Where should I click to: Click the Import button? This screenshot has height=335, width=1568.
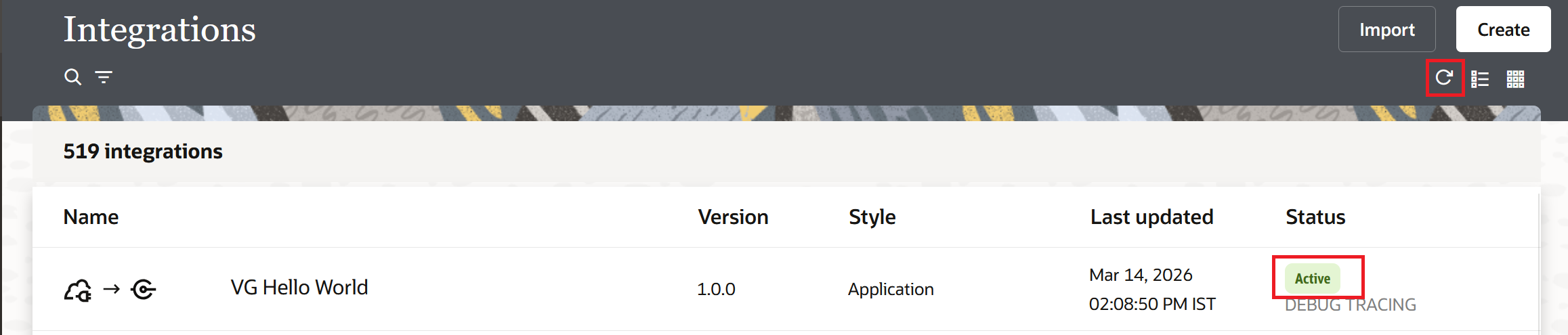point(1386,30)
